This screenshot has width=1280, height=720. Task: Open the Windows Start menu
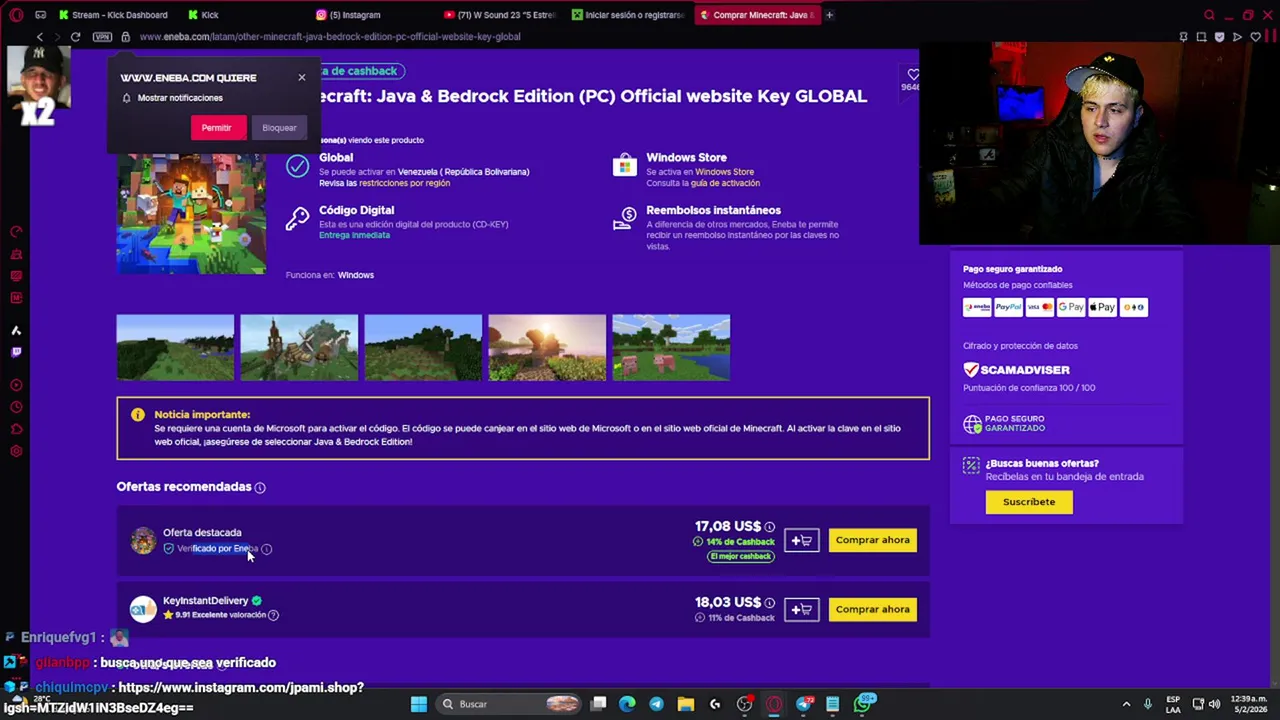[419, 704]
